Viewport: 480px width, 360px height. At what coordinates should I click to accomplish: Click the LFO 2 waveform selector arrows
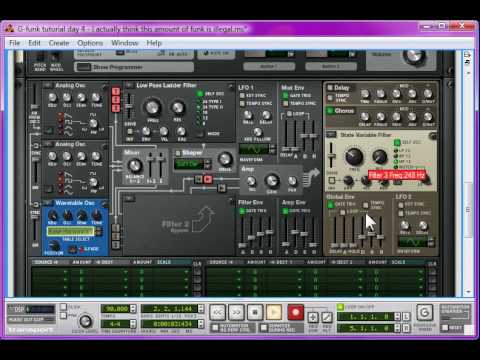pos(431,242)
